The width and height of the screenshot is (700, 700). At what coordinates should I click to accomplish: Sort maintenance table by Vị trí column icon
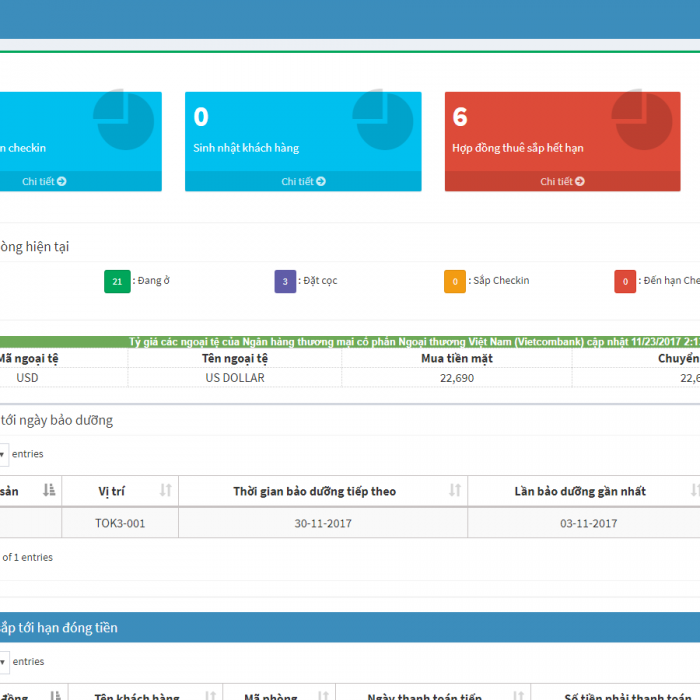point(166,490)
